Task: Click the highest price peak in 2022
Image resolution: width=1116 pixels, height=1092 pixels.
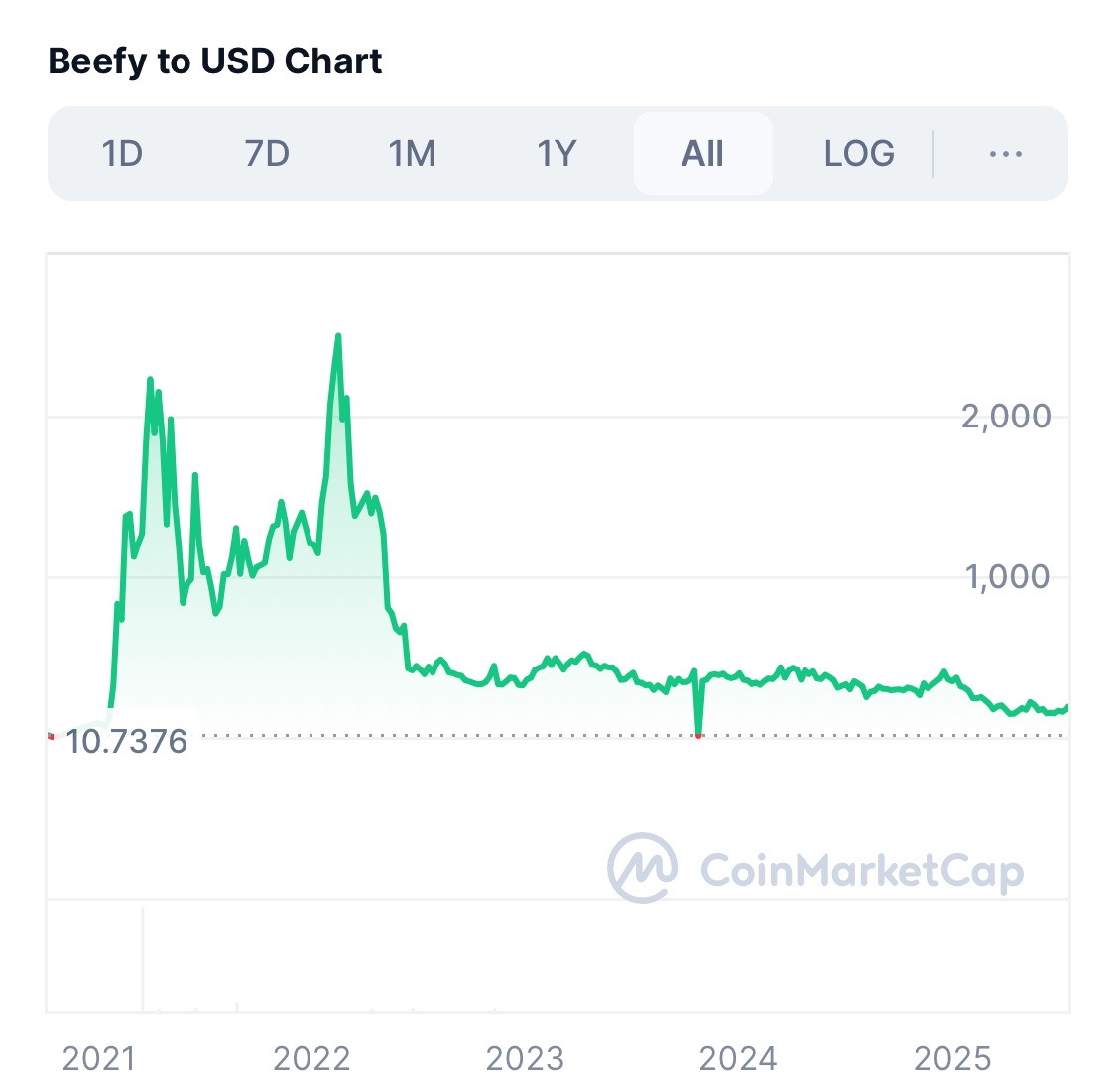Action: coord(338,337)
